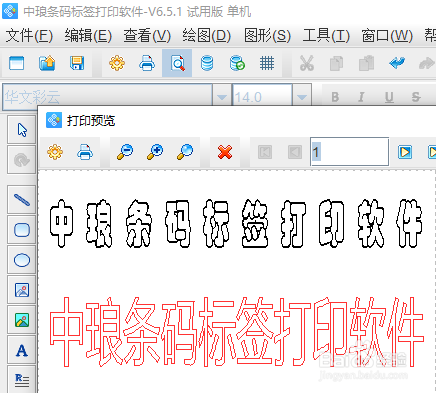Click the new label document icon
Image resolution: width=436 pixels, height=393 pixels.
pyautogui.click(x=17, y=63)
